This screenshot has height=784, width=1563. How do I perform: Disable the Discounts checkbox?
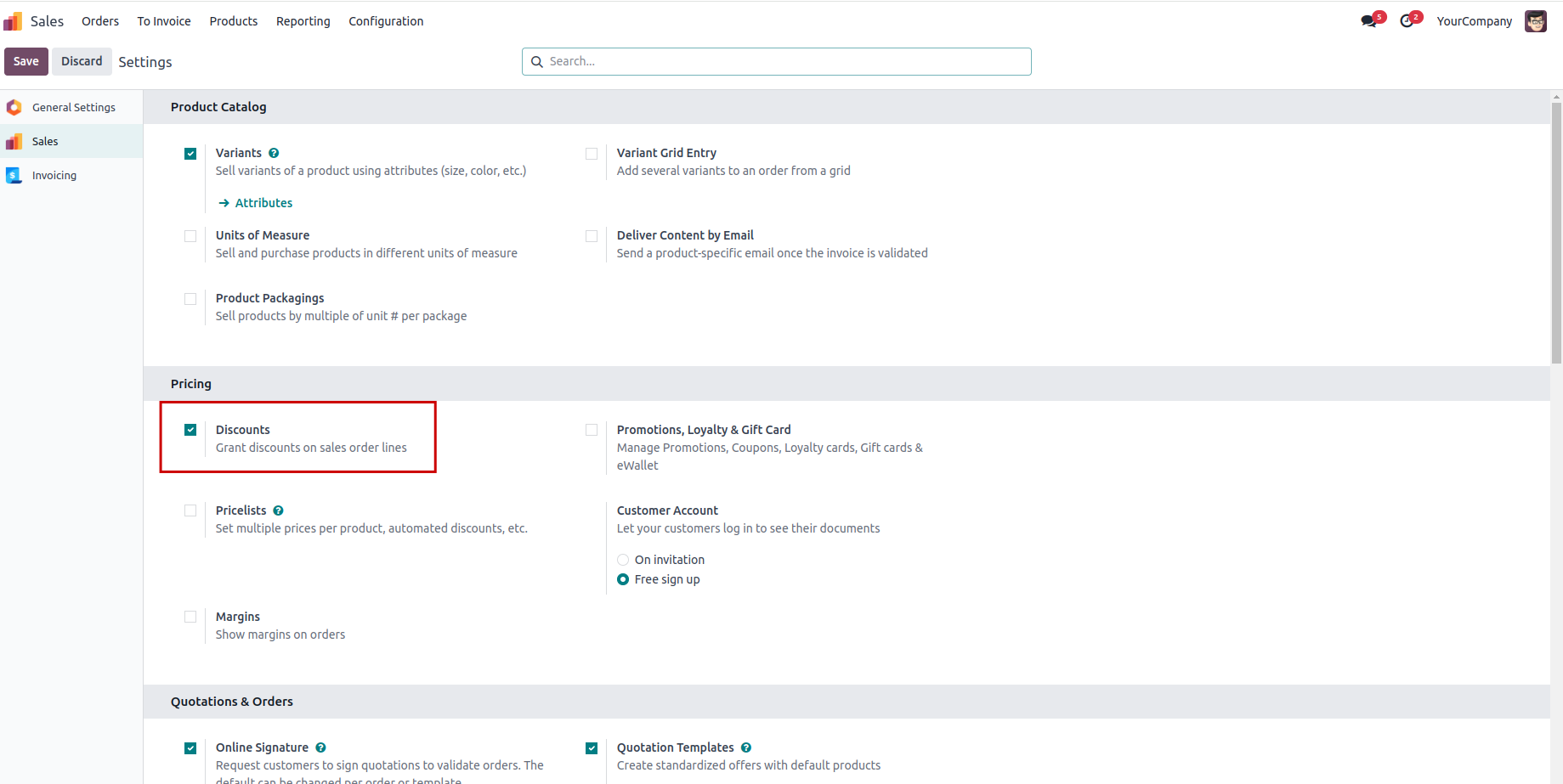click(190, 430)
